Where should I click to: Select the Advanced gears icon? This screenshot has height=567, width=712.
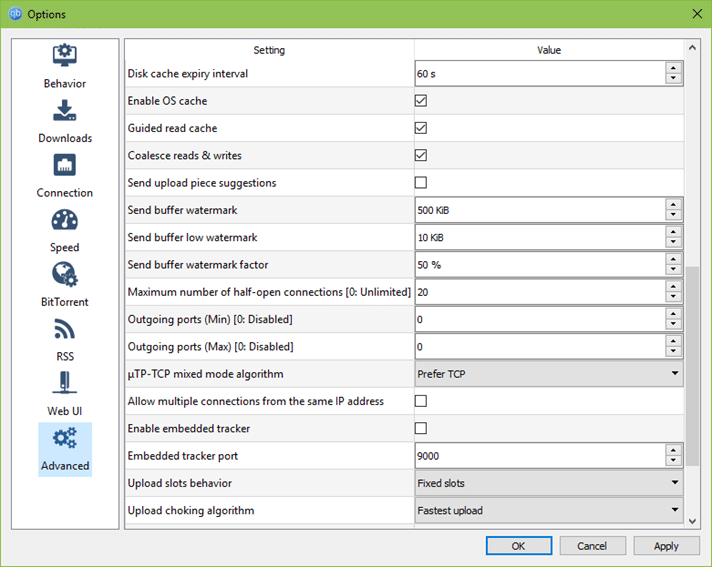click(64, 438)
